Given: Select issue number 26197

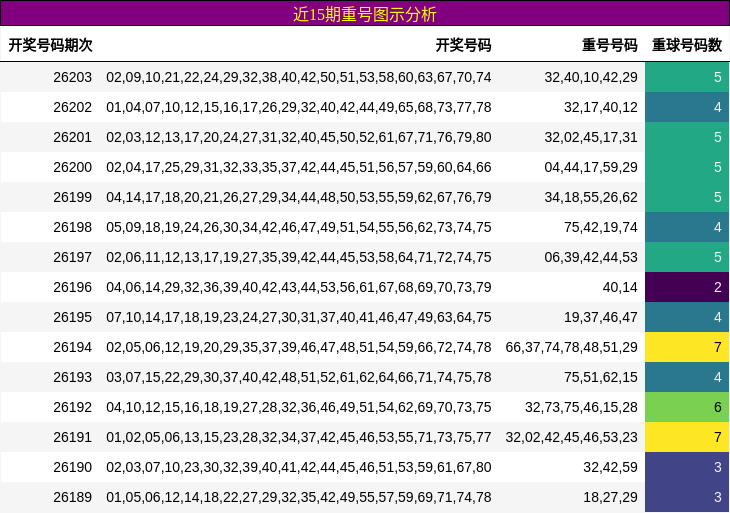Looking at the screenshot, I should [x=73, y=257].
